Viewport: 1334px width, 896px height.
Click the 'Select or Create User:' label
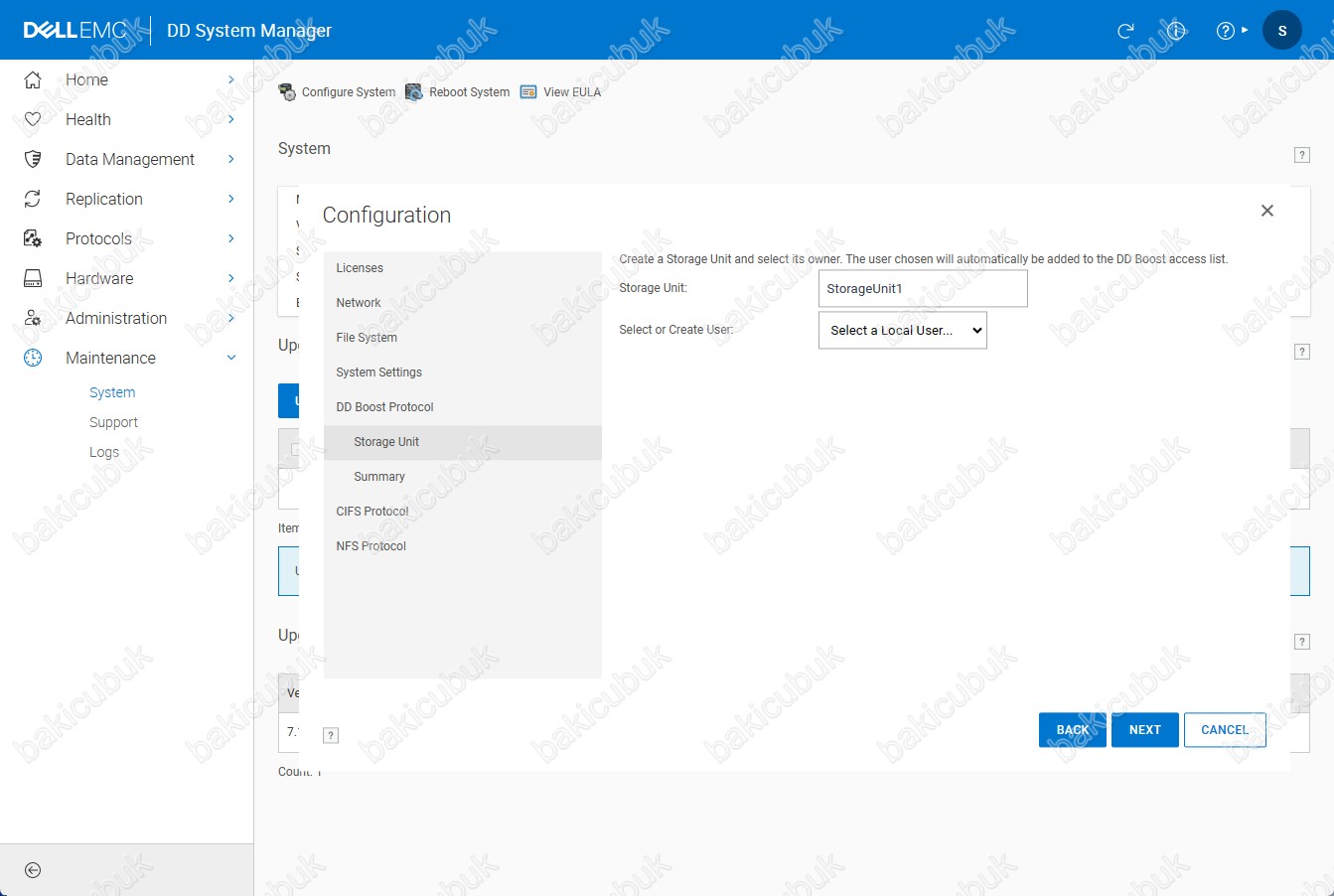pos(676,330)
